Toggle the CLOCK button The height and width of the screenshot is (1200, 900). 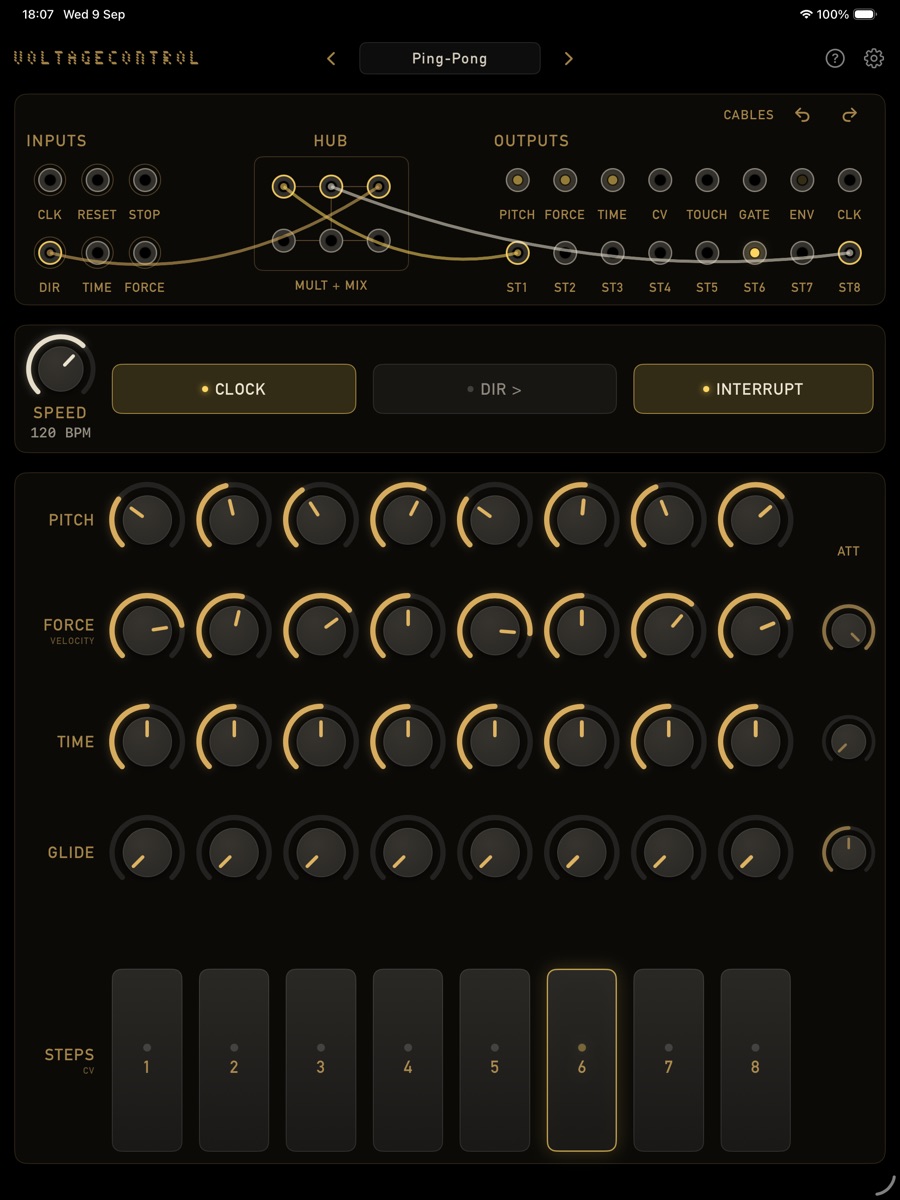point(234,389)
